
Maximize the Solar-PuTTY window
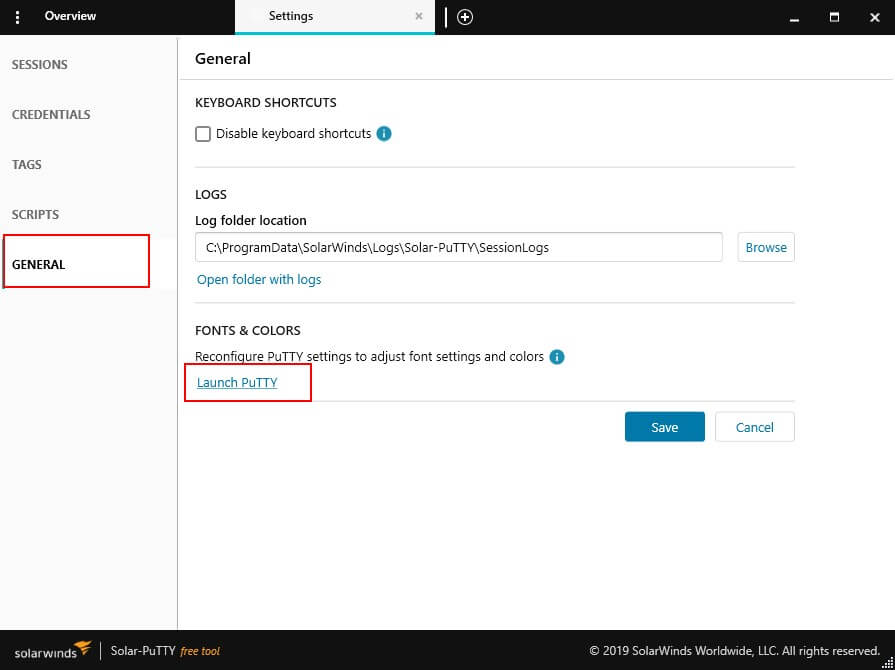[834, 17]
